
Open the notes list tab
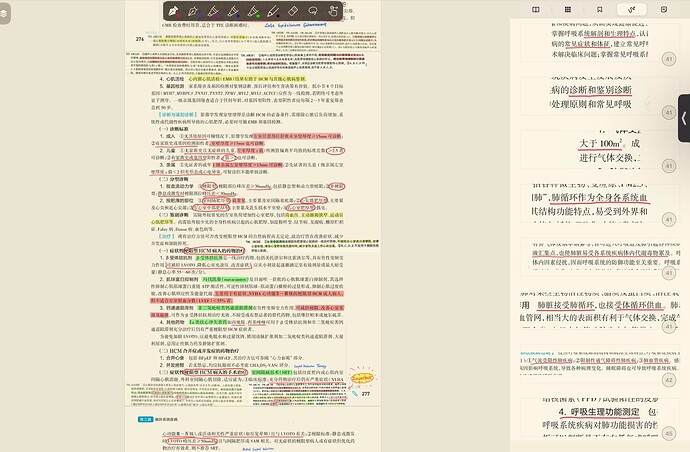pyautogui.click(x=665, y=10)
